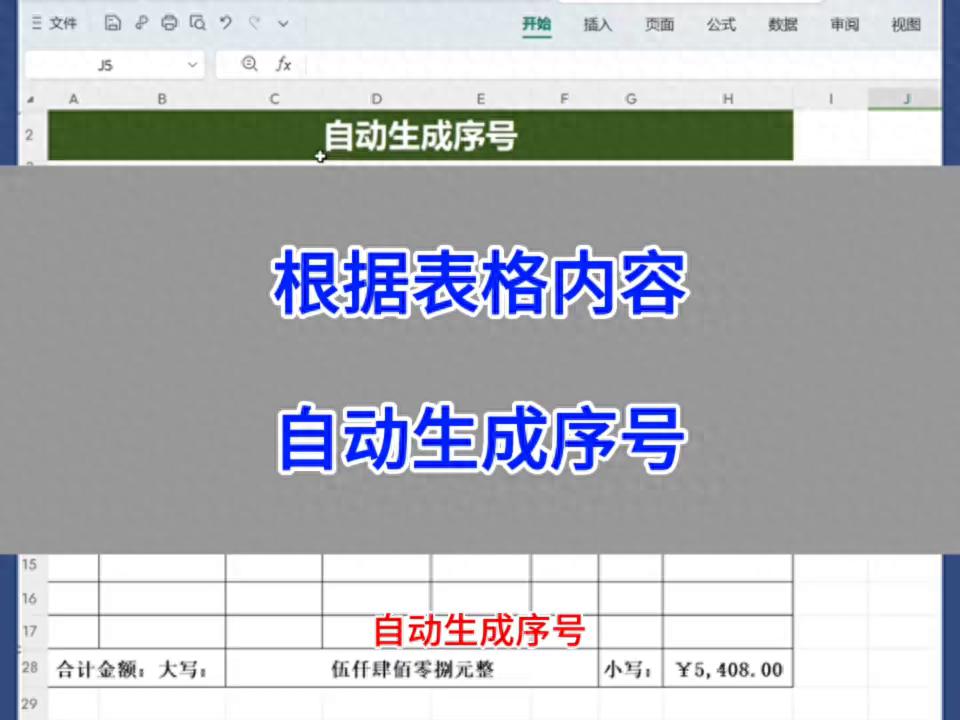Expand the Name Box dropdown arrow
The height and width of the screenshot is (720, 960).
[192, 64]
